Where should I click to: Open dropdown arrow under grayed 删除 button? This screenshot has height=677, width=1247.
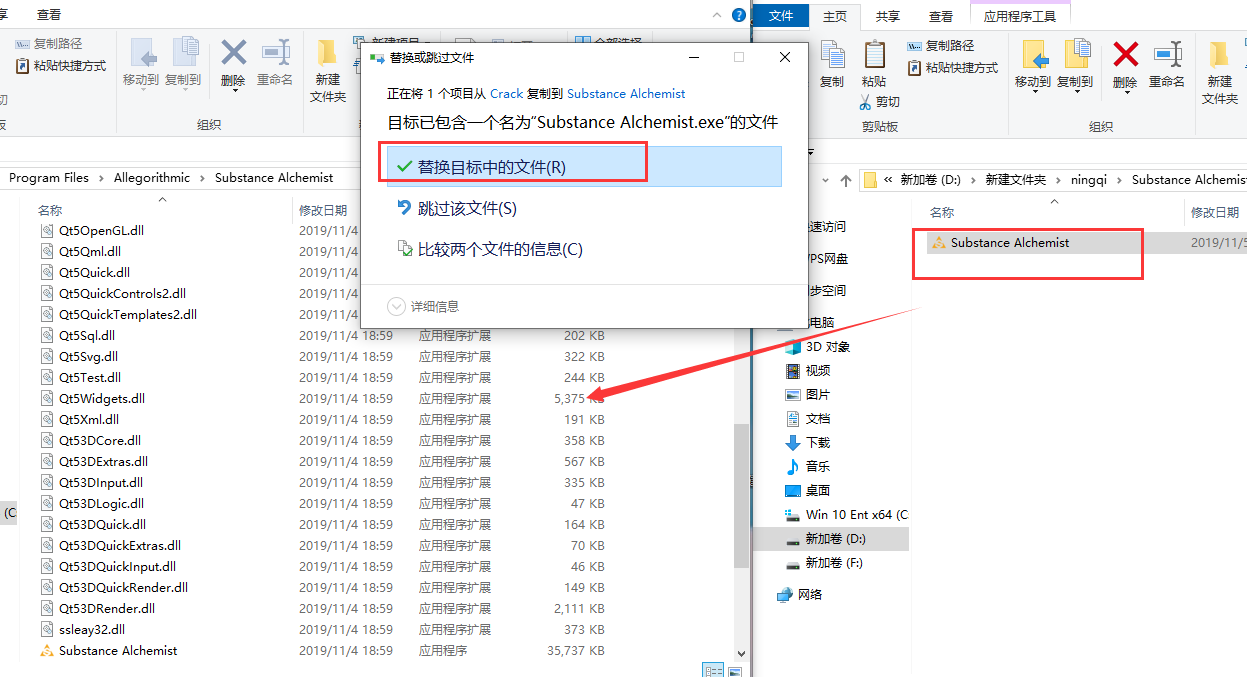[x=234, y=92]
